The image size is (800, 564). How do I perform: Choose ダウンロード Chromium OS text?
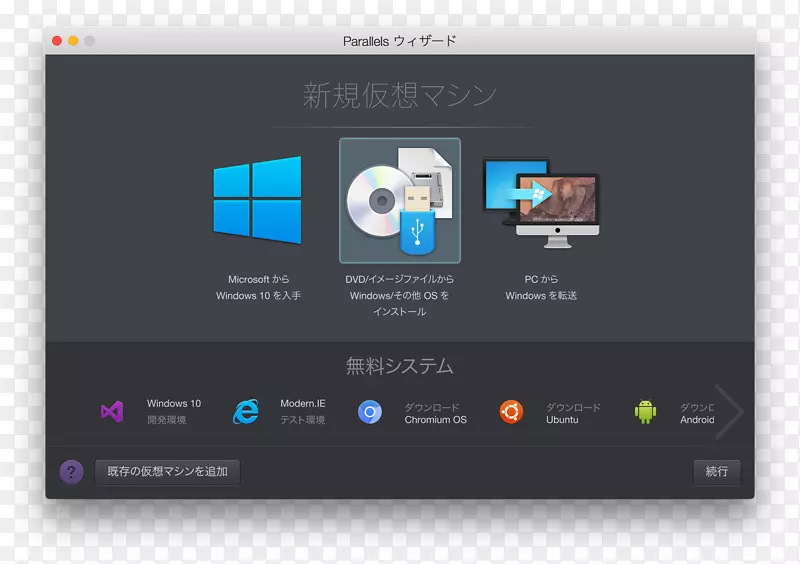tap(436, 413)
